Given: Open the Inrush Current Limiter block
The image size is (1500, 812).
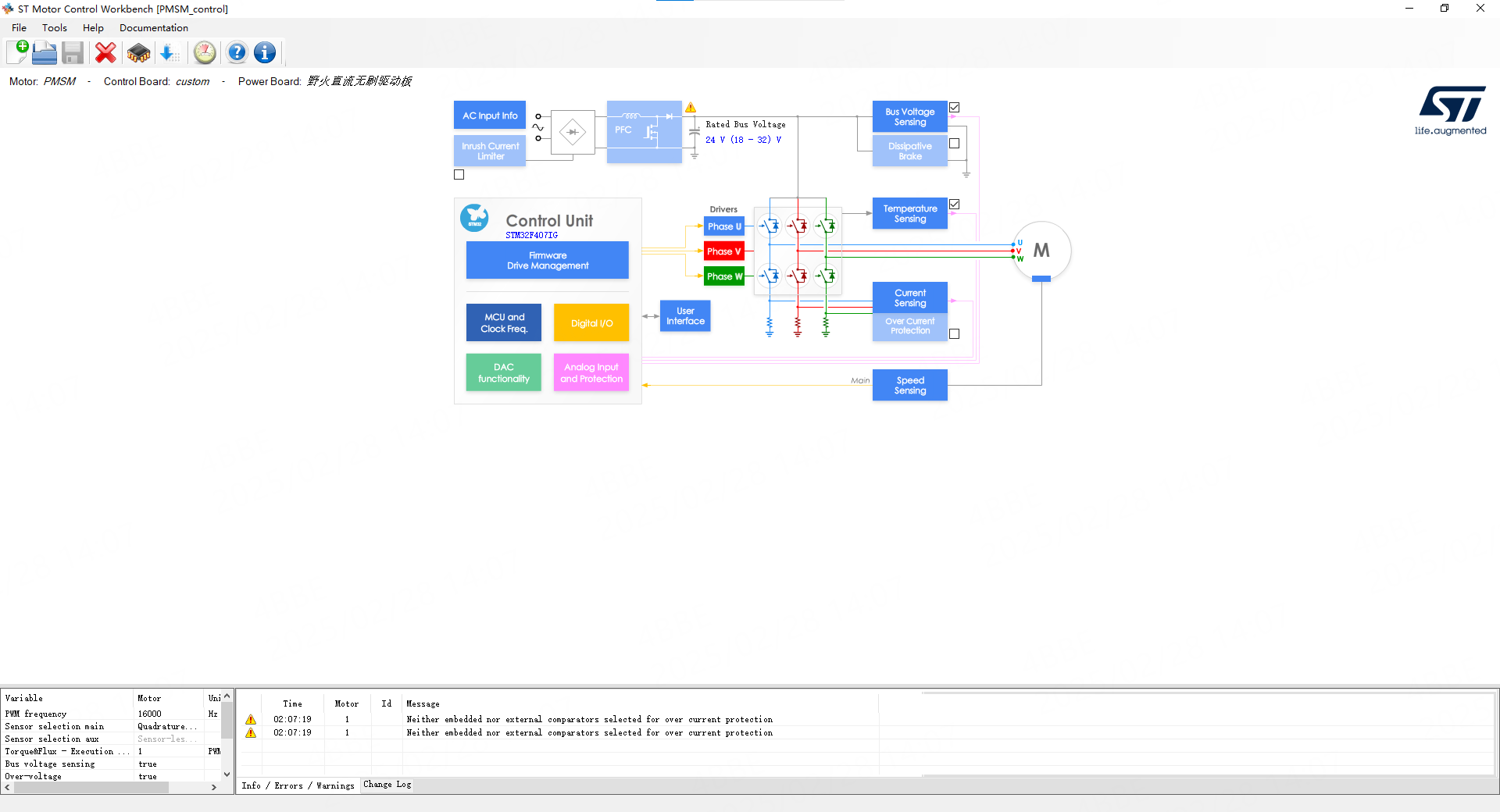Looking at the screenshot, I should click(x=490, y=151).
